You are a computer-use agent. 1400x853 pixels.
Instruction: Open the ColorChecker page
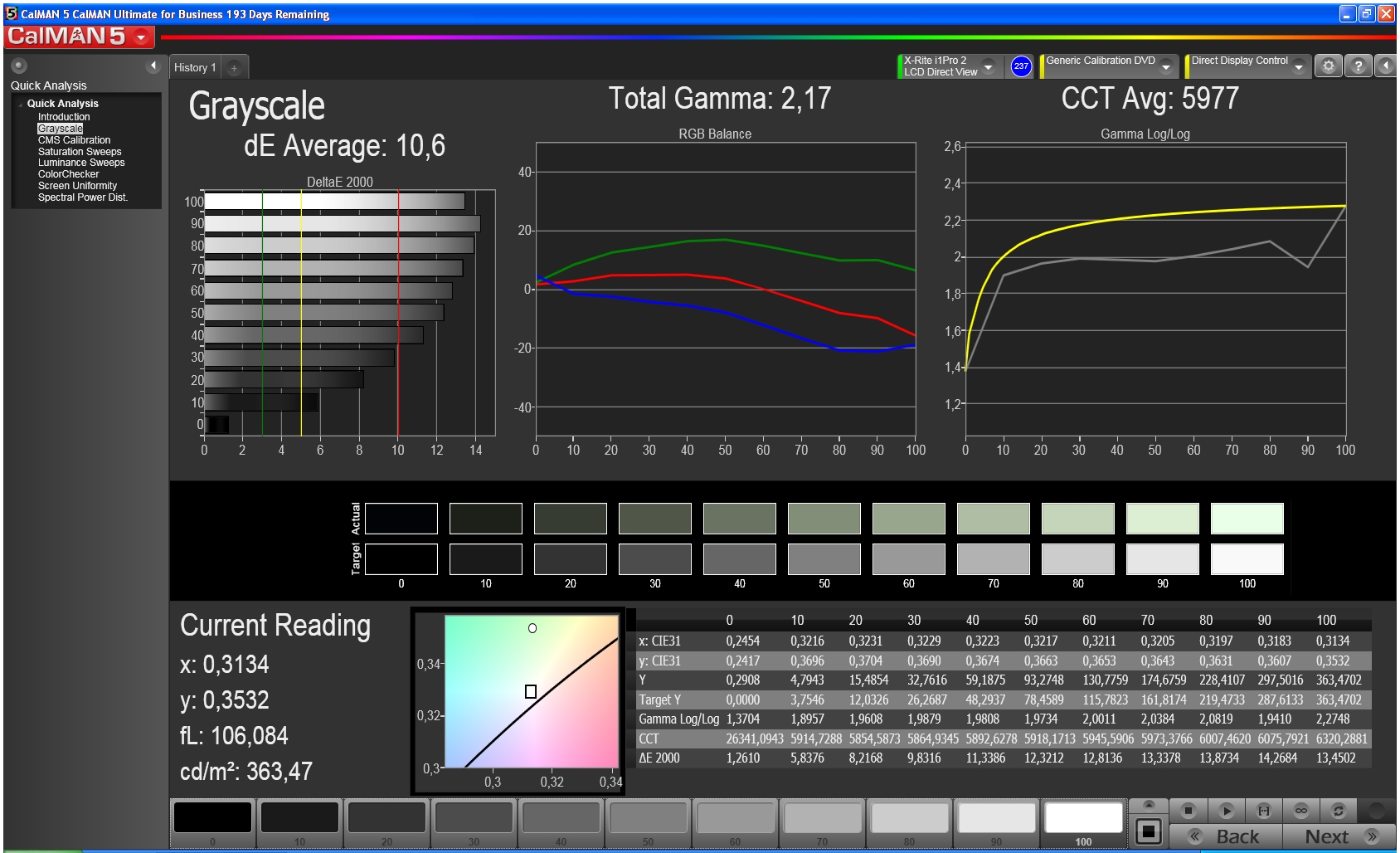(x=68, y=174)
